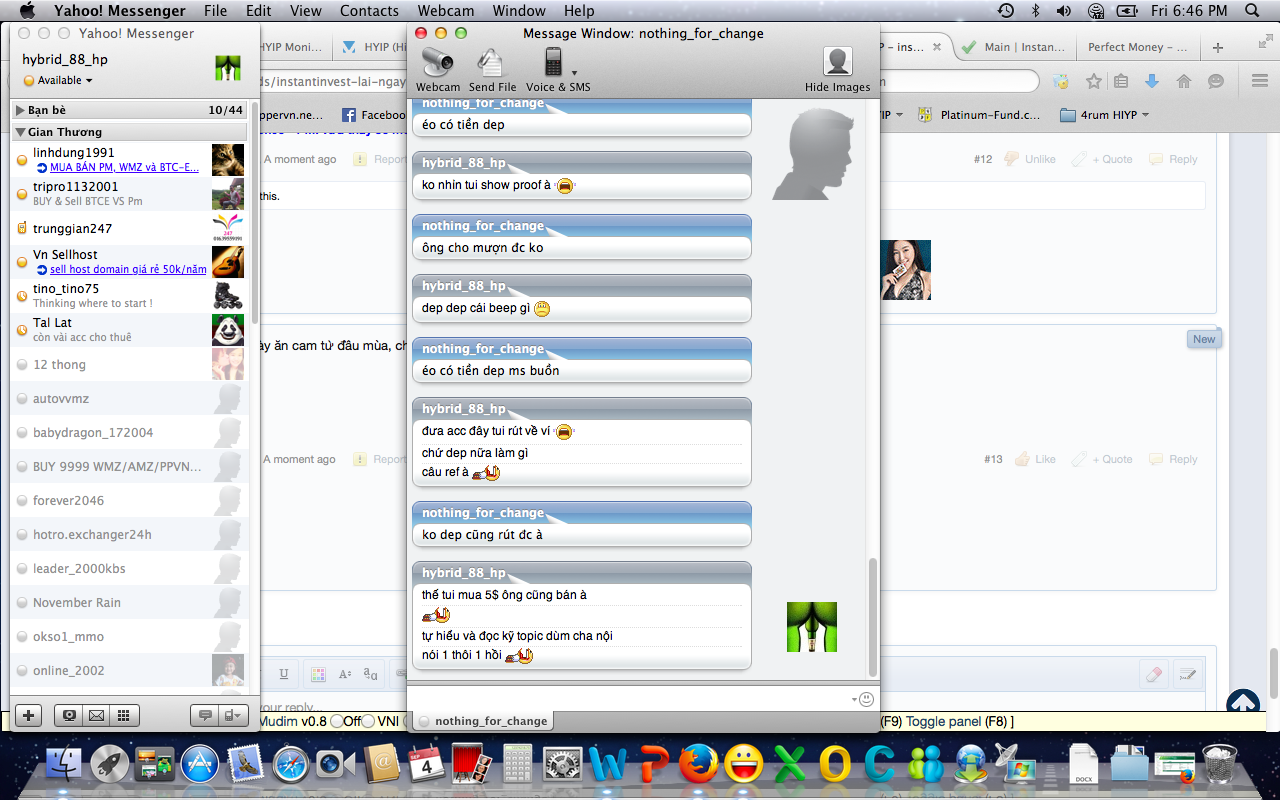Select contact Tal Lat

click(129, 330)
